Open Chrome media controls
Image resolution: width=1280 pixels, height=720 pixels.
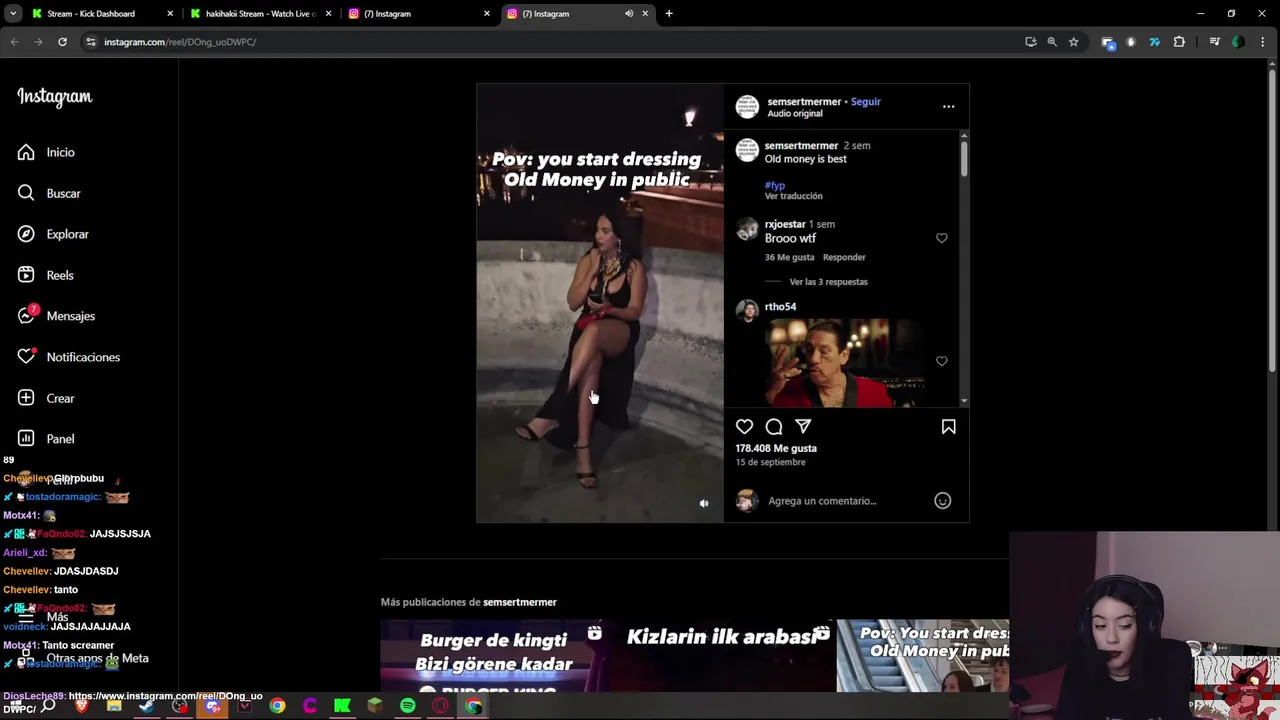1214,42
